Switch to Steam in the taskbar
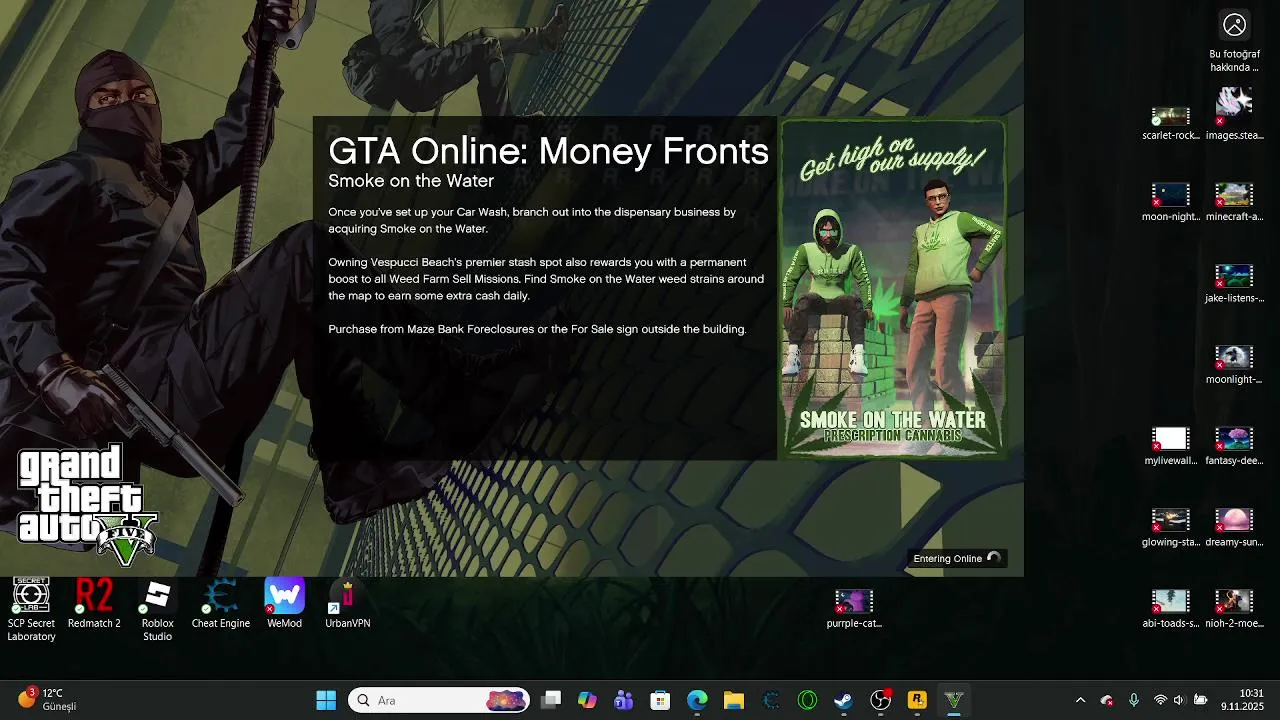Screen dimensions: 1280x720 pos(844,700)
